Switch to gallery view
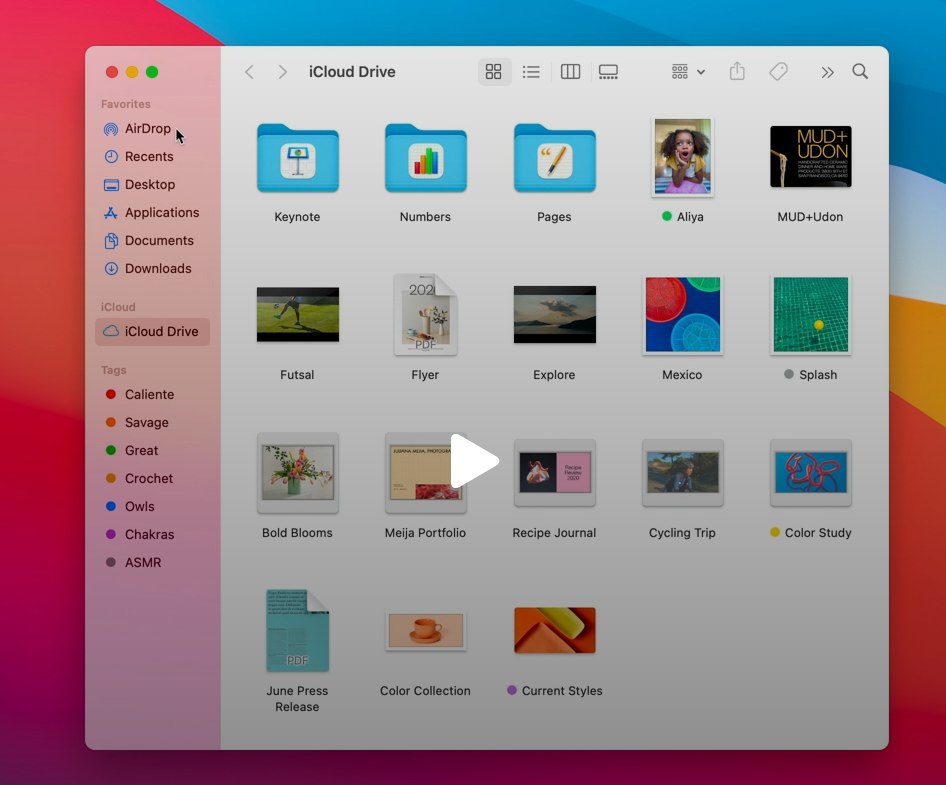The image size is (946, 785). [x=608, y=72]
